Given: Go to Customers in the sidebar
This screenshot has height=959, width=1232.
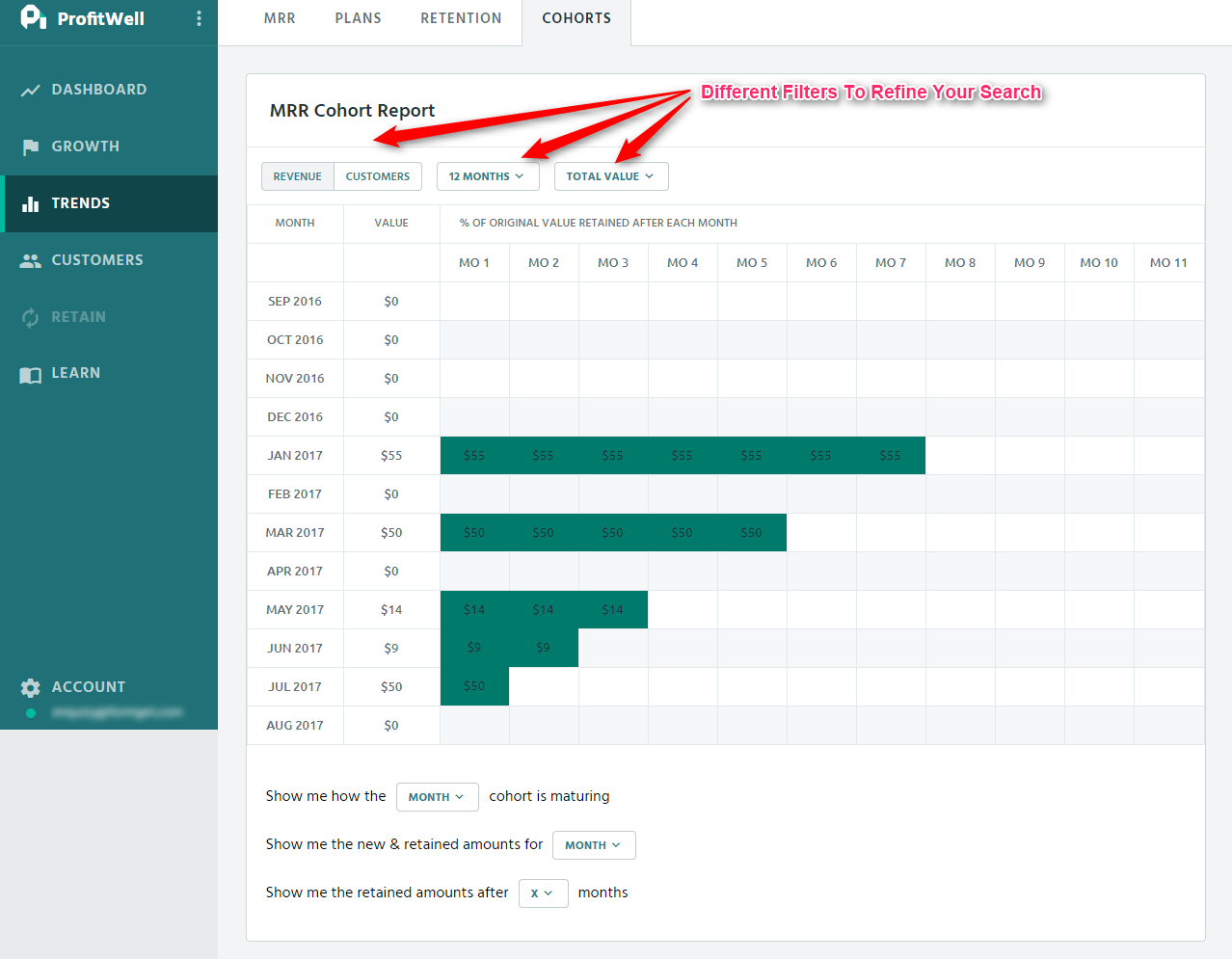Looking at the screenshot, I should click(109, 260).
